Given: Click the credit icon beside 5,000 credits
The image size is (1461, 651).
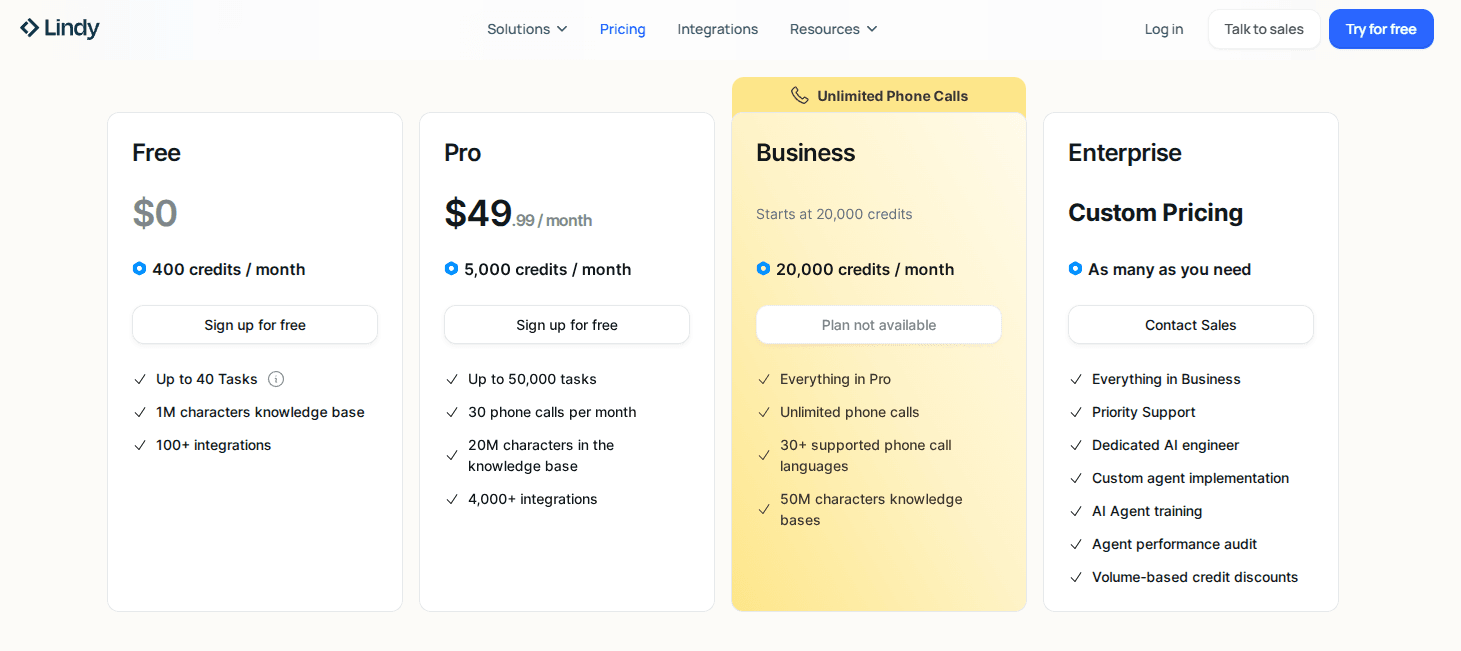Looking at the screenshot, I should (x=452, y=269).
